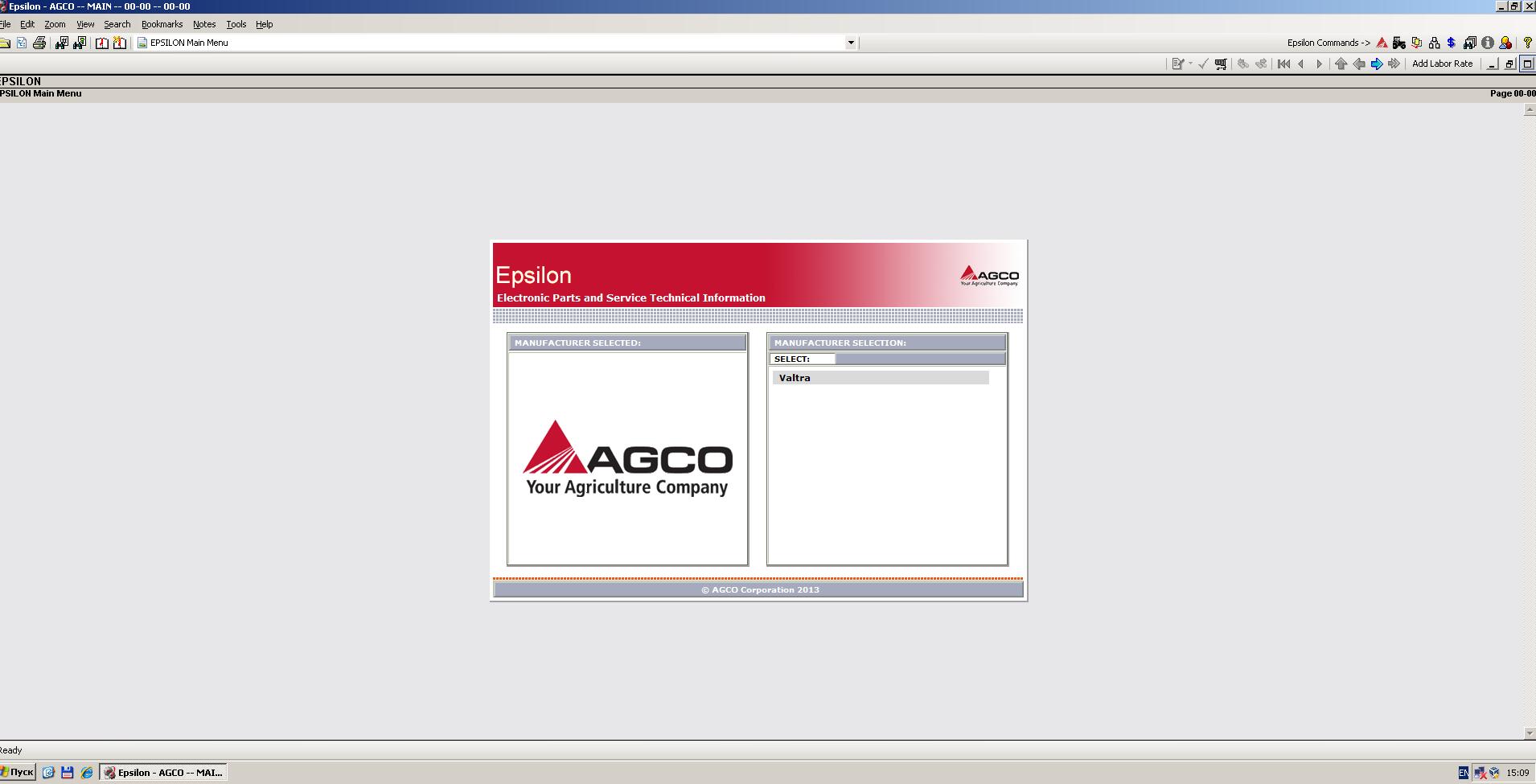
Task: Click the yellow question mark help icon
Action: pyautogui.click(x=1528, y=43)
